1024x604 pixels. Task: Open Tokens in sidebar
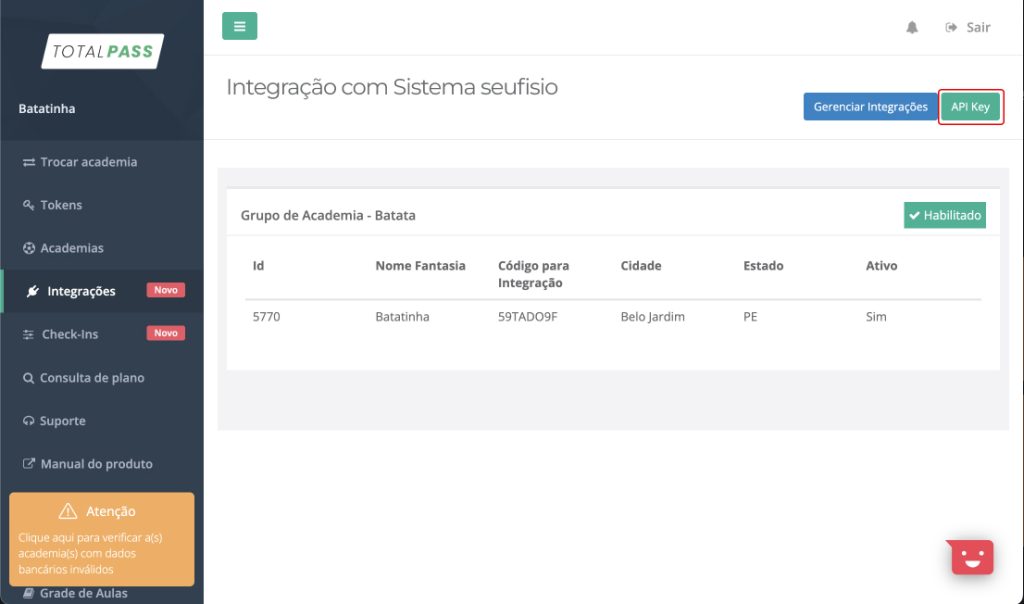coord(102,205)
